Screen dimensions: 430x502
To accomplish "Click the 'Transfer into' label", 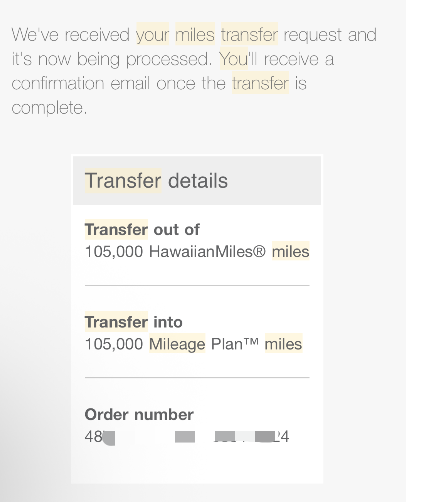I will (x=134, y=322).
